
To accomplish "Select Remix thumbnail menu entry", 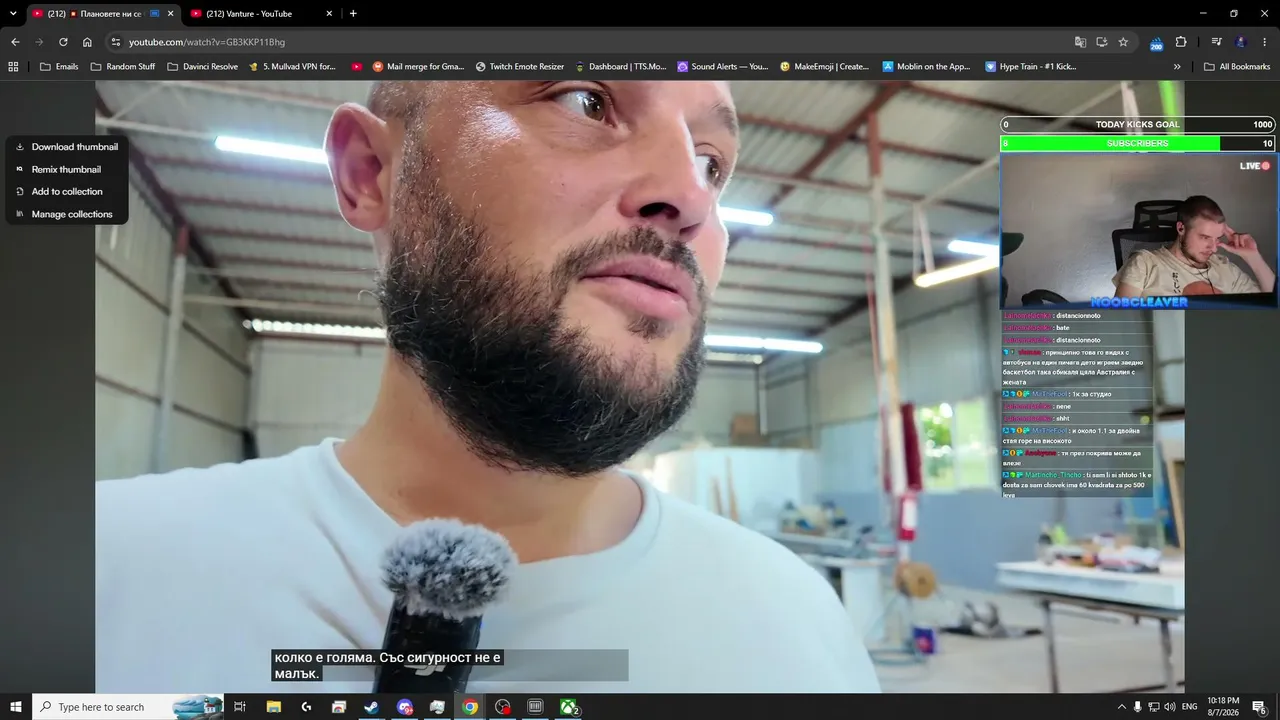I will pyautogui.click(x=67, y=169).
